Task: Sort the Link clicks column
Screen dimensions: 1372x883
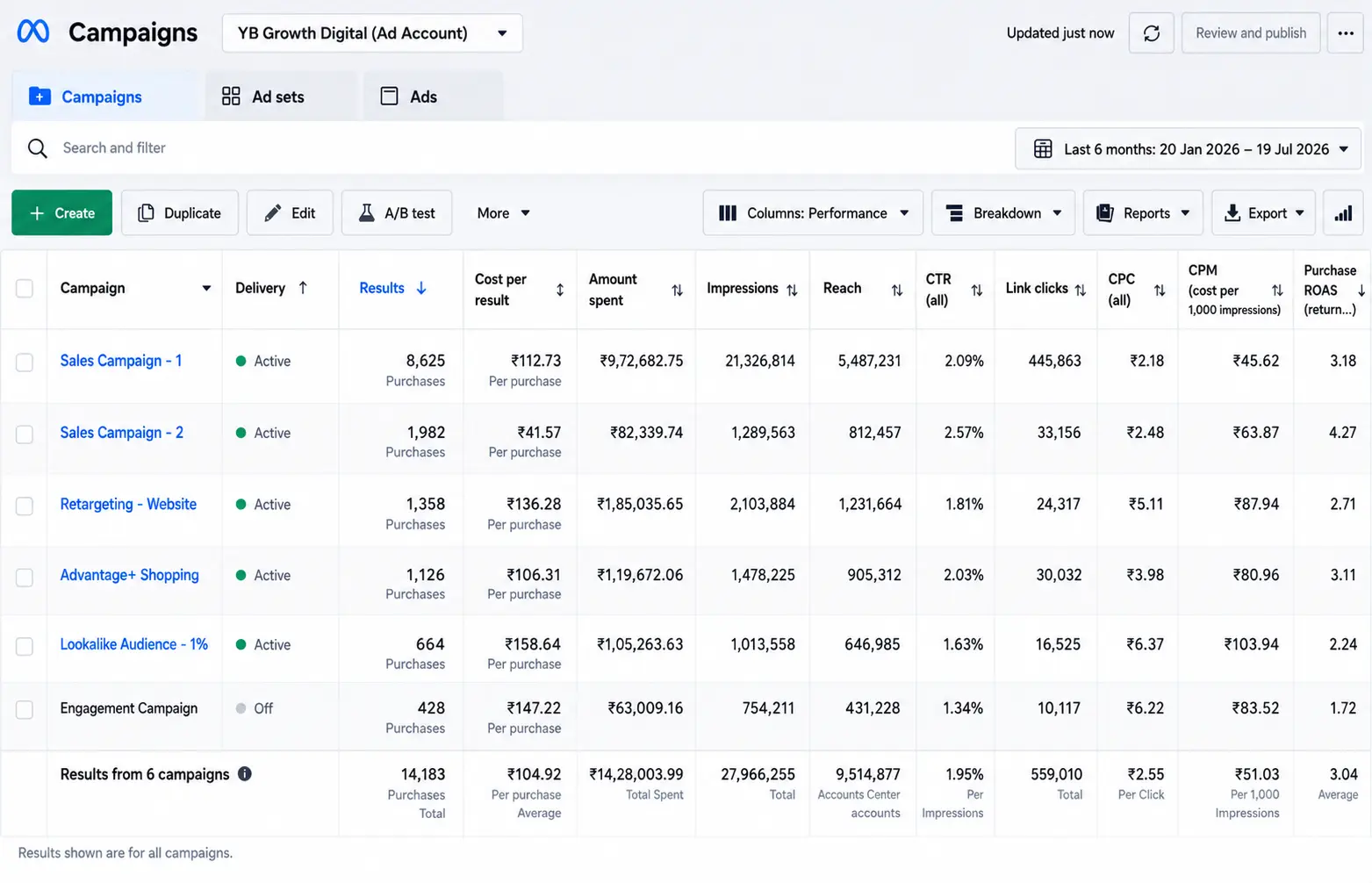Action: click(1080, 290)
